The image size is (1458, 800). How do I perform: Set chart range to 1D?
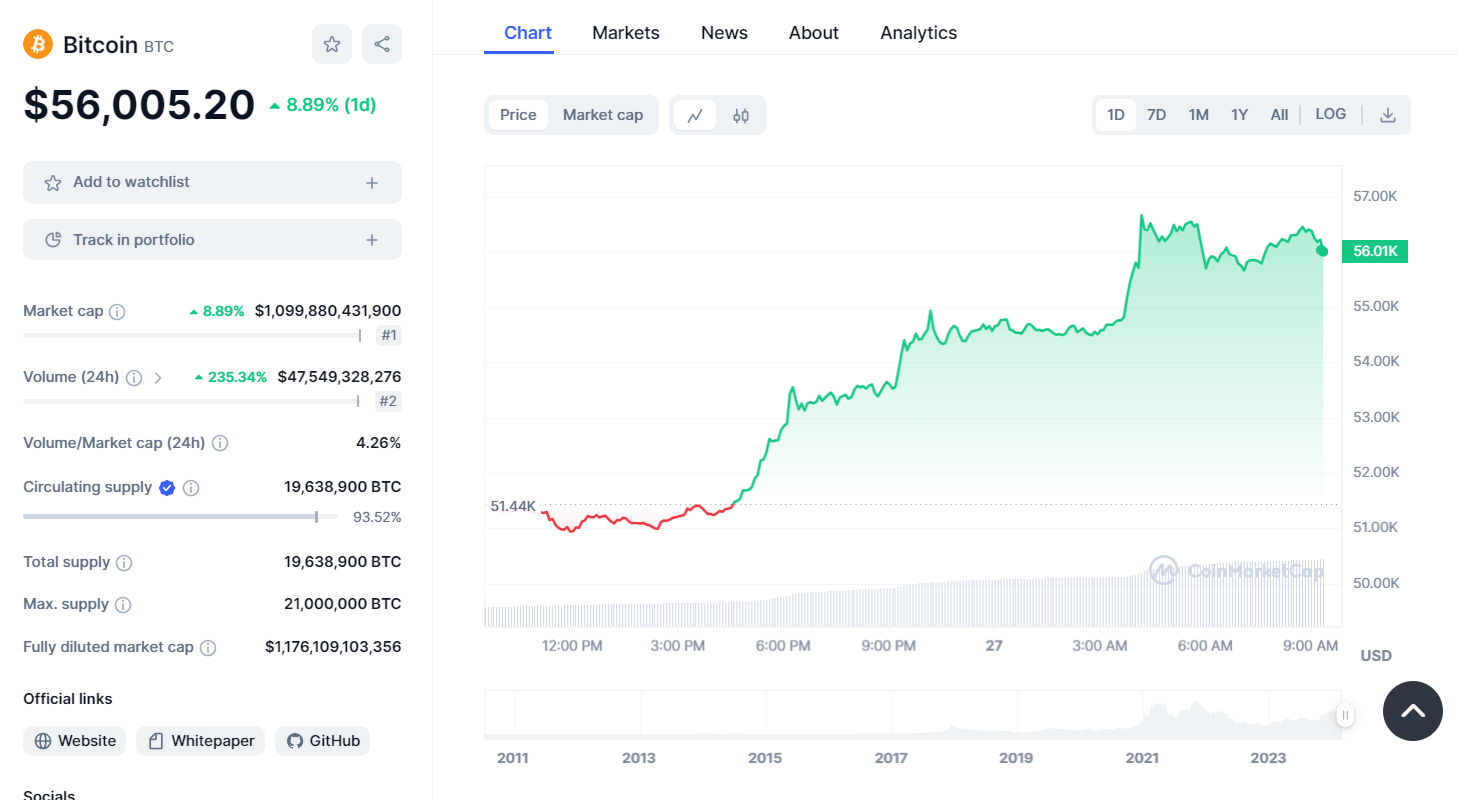1116,115
